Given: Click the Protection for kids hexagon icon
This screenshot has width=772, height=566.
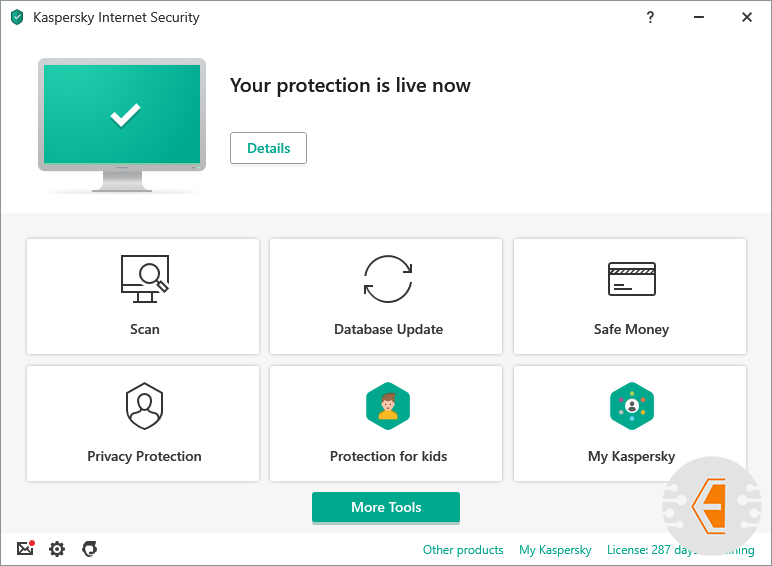Looking at the screenshot, I should pyautogui.click(x=387, y=406).
